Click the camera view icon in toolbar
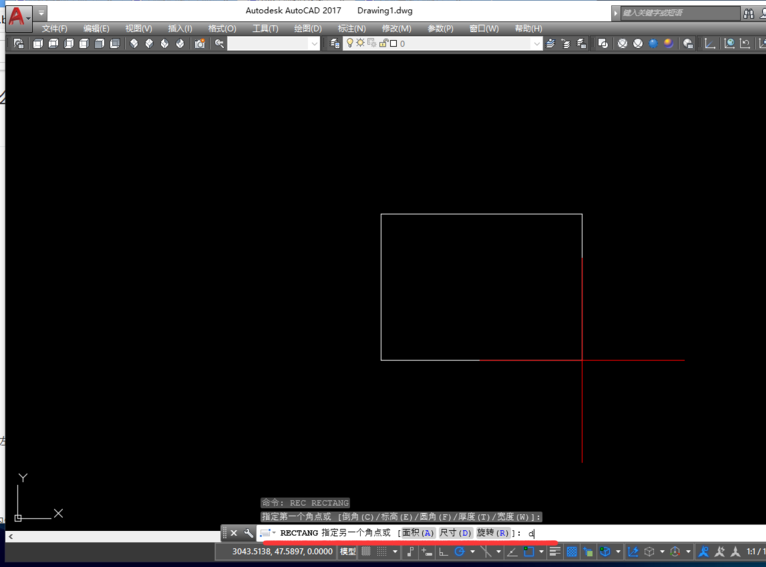This screenshot has width=766, height=567. click(x=200, y=44)
